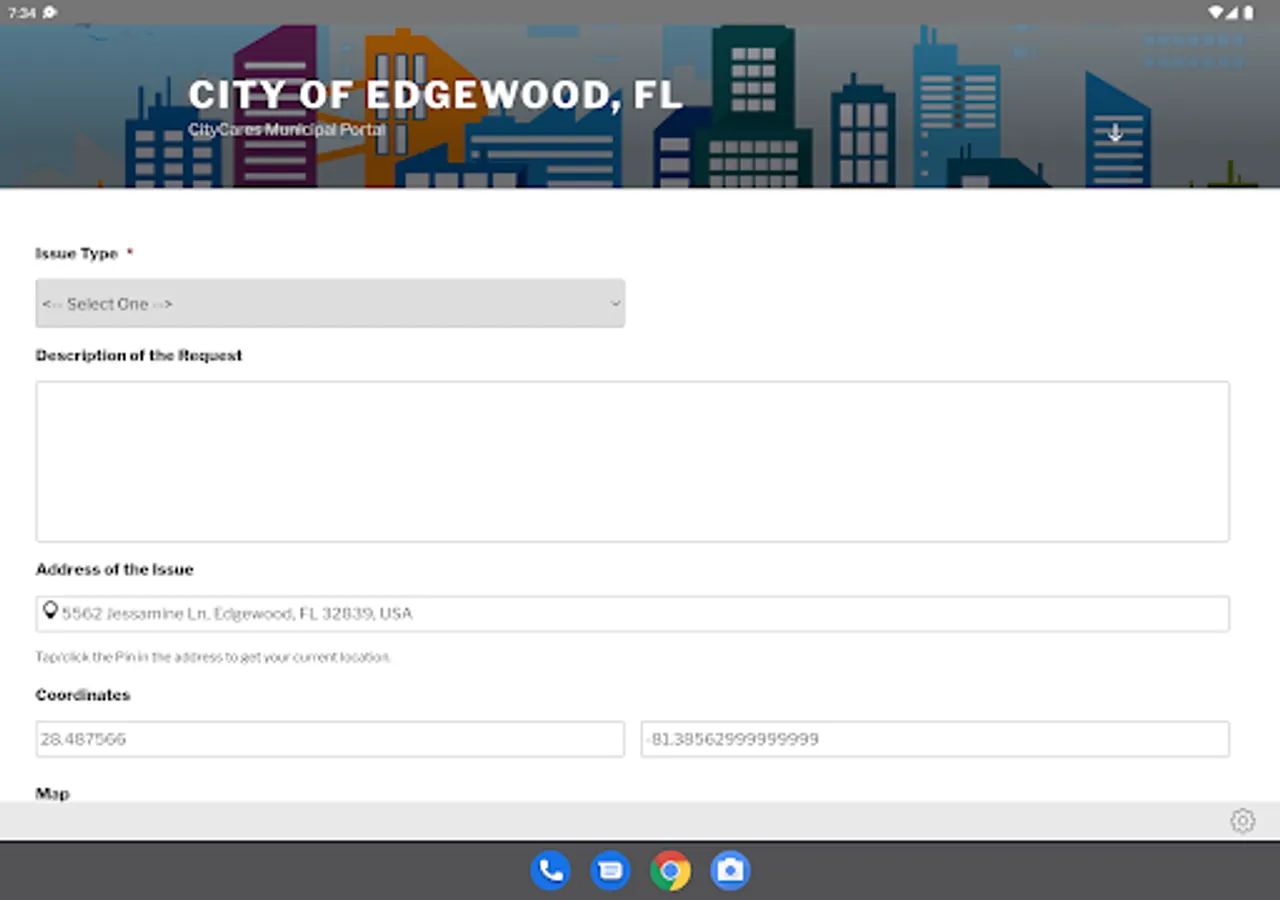Launch Chrome from the dock
1280x900 pixels.
click(670, 870)
